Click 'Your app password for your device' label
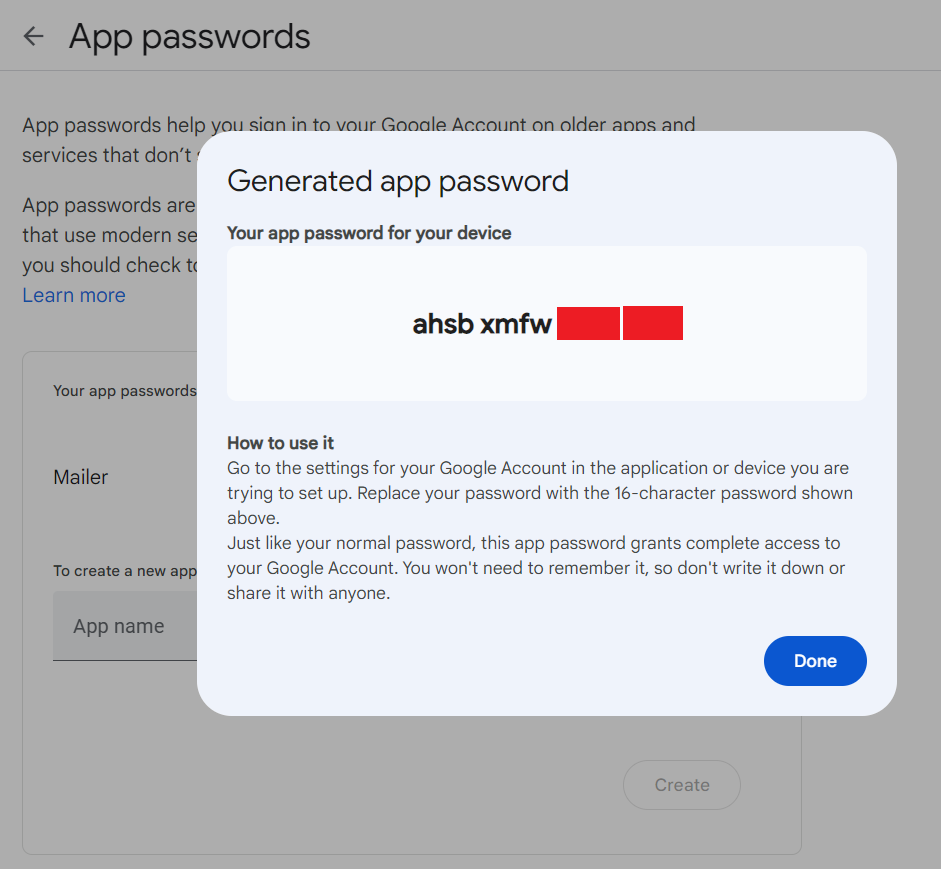The image size is (941, 869). [369, 233]
